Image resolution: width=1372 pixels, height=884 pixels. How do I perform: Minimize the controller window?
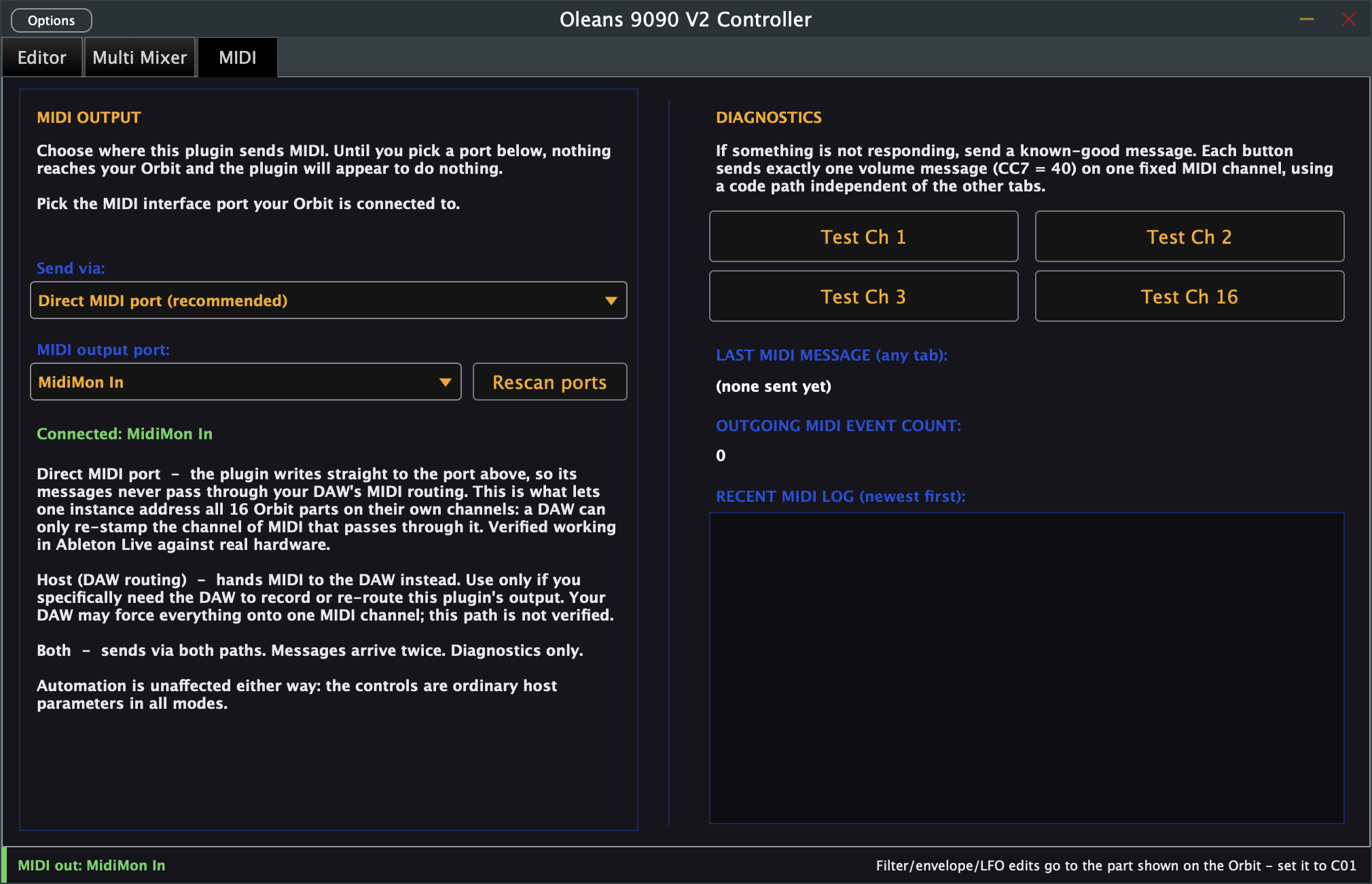pyautogui.click(x=1307, y=20)
